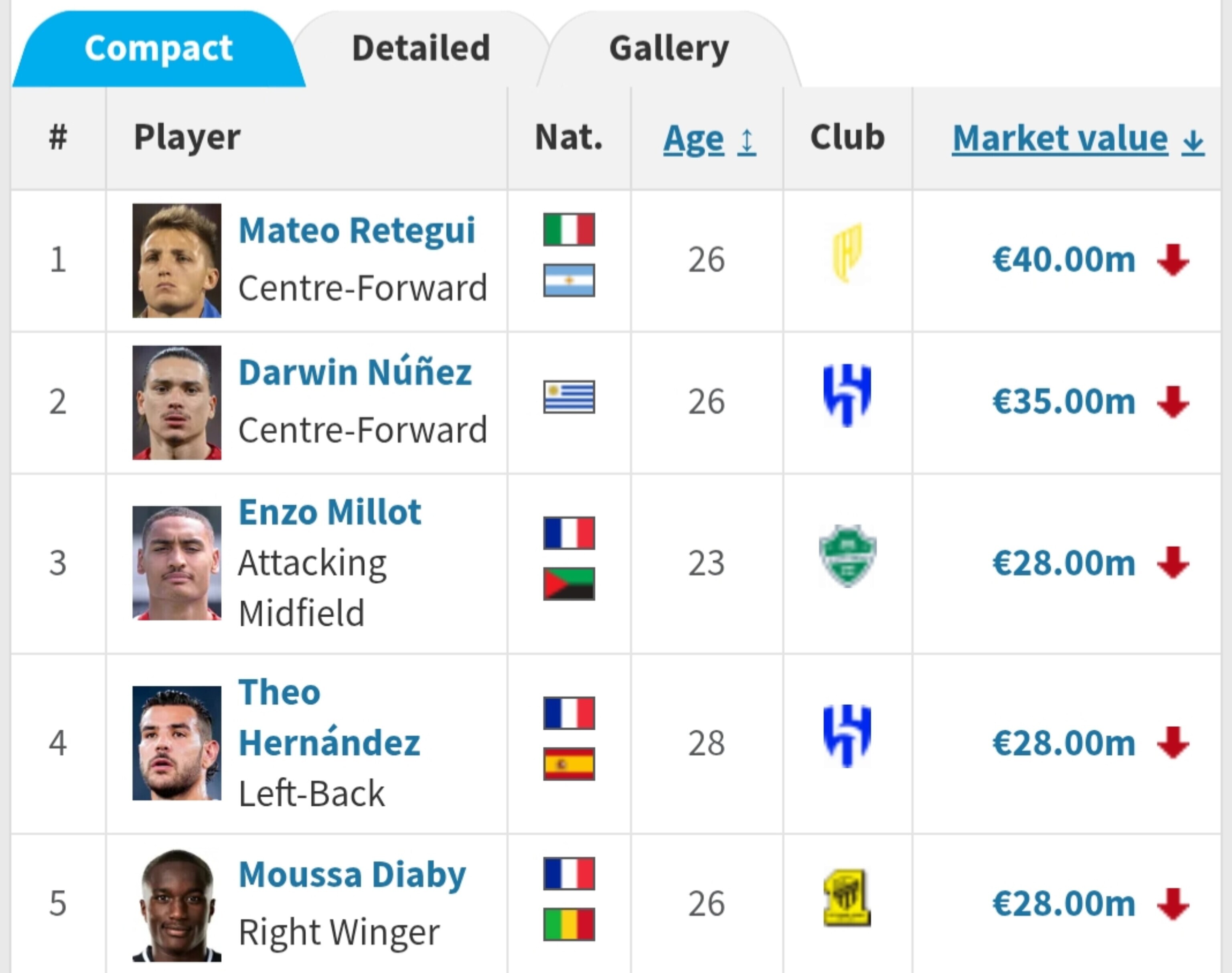This screenshot has height=973, width=1232.
Task: Select the Compact view tab
Action: (158, 49)
